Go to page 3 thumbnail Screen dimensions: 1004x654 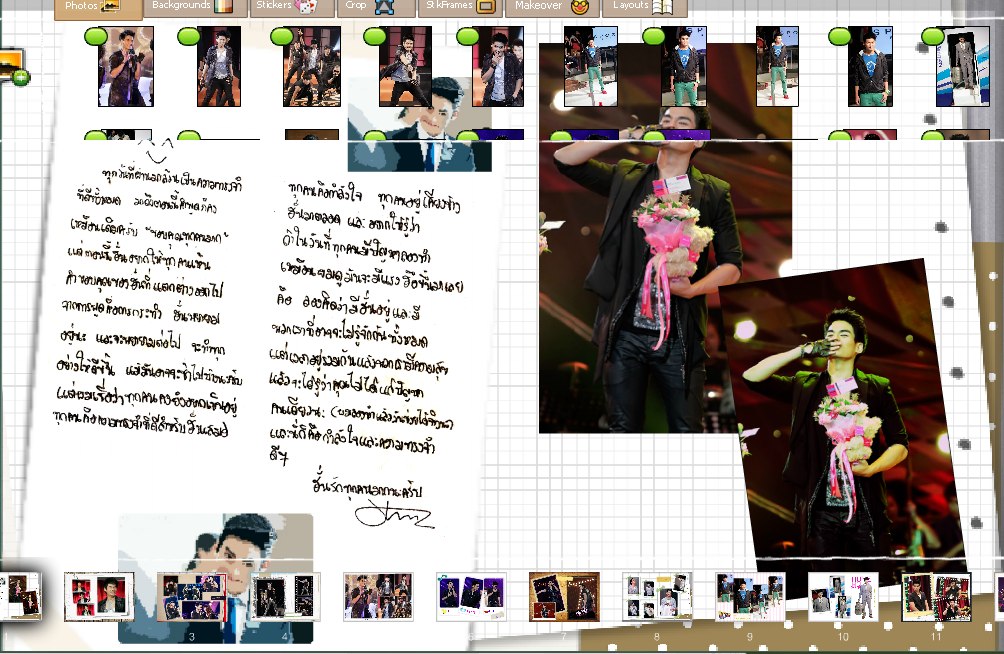(192, 597)
